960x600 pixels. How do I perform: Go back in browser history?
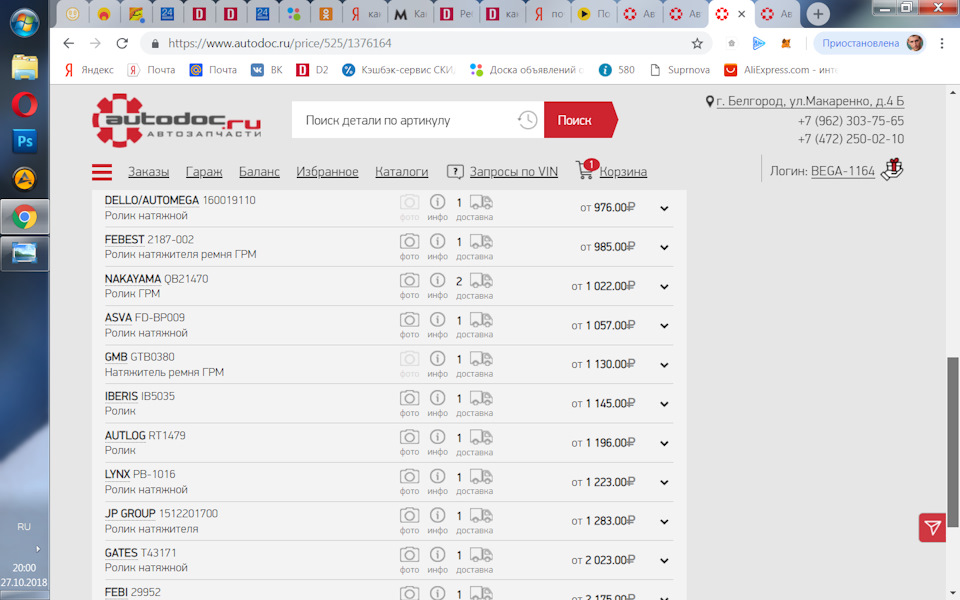tap(69, 43)
